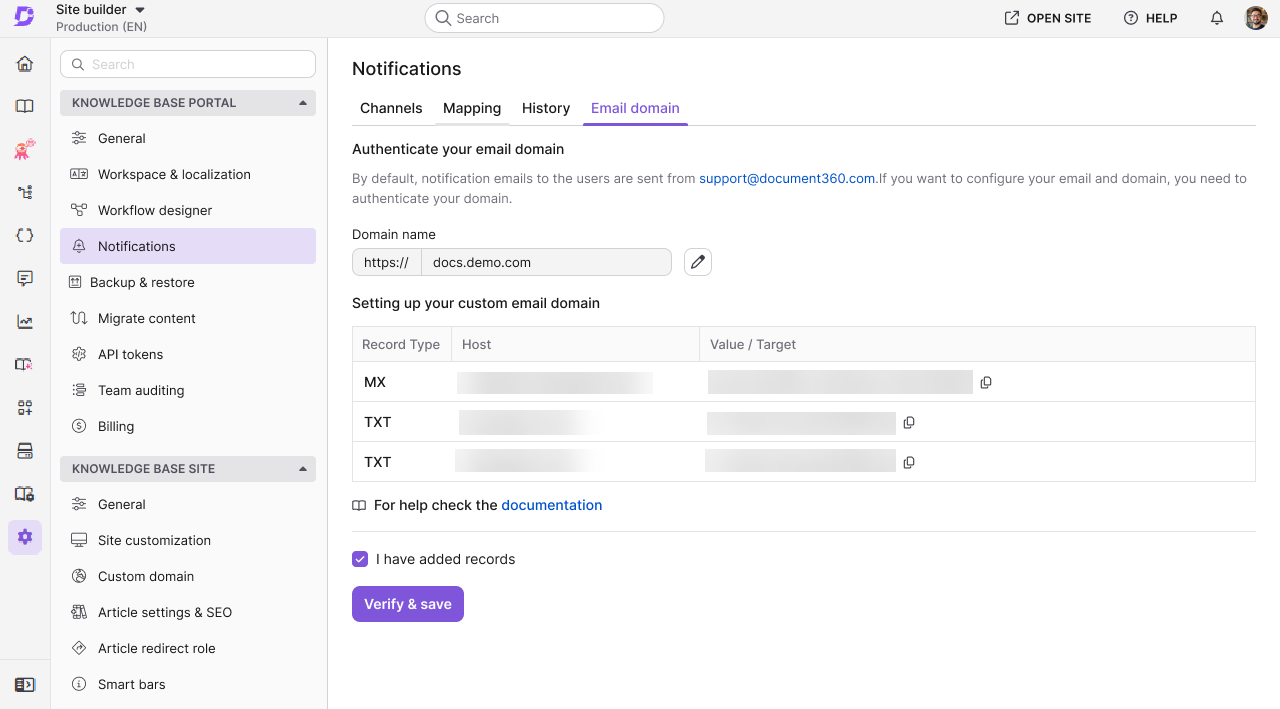
Task: Click the OPEN SITE button
Action: click(1048, 18)
